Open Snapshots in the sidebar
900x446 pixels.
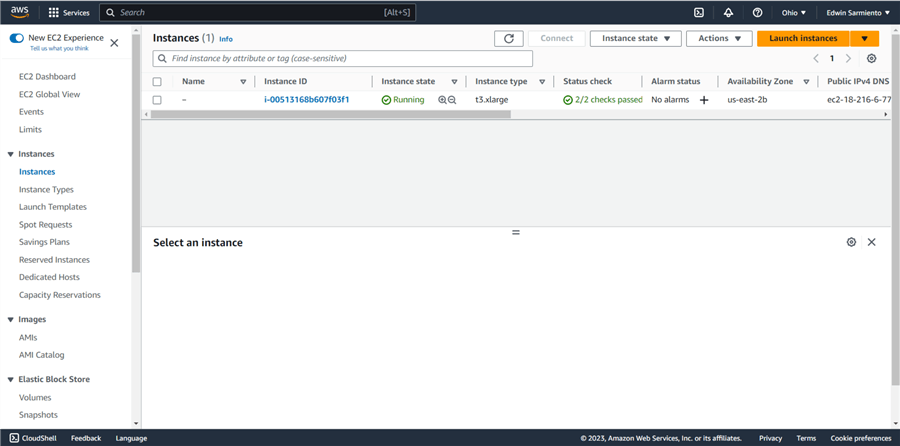tap(38, 415)
